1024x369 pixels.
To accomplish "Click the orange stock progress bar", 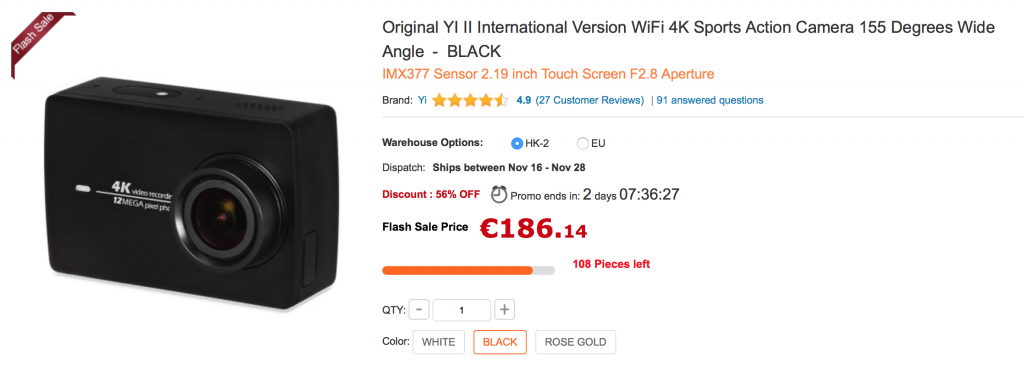I will tap(468, 270).
